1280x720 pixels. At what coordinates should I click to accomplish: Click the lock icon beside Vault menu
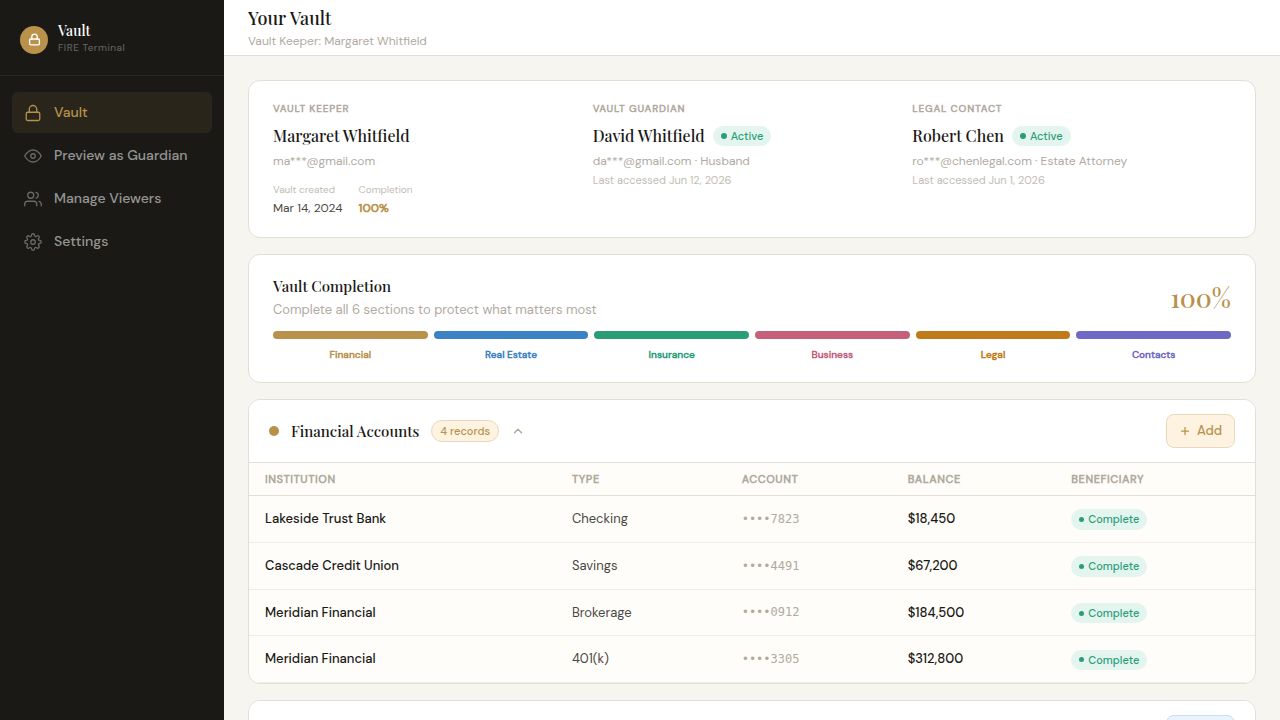coord(33,113)
